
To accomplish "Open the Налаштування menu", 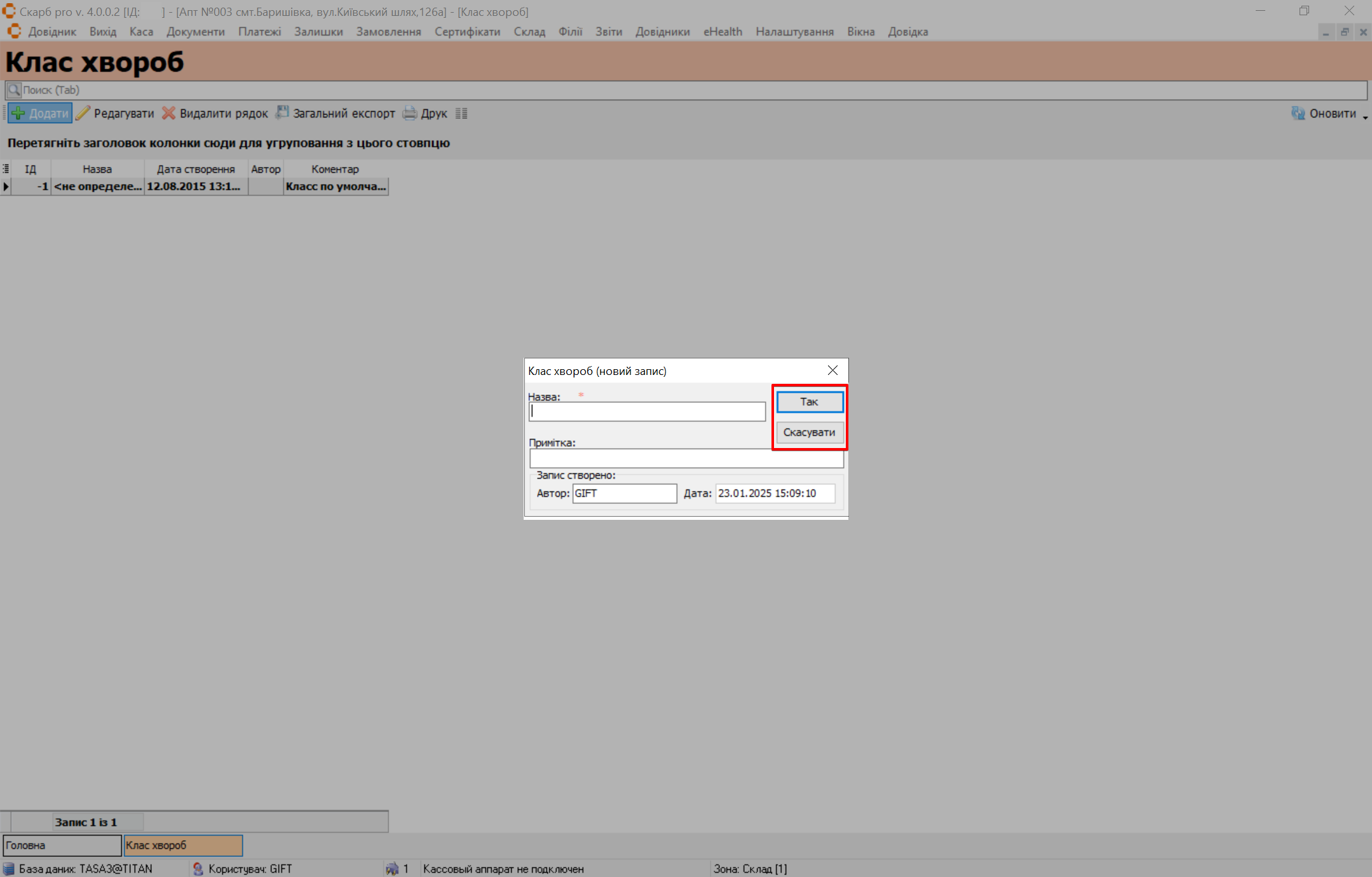I will click(x=794, y=32).
